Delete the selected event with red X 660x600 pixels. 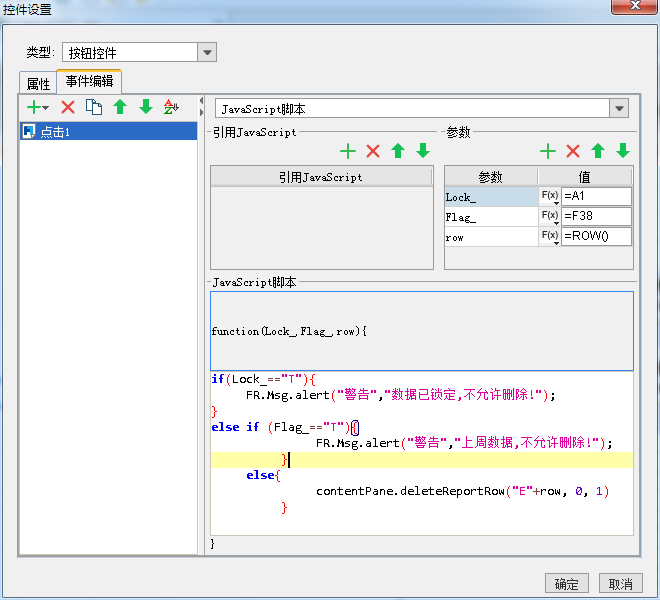(68, 107)
